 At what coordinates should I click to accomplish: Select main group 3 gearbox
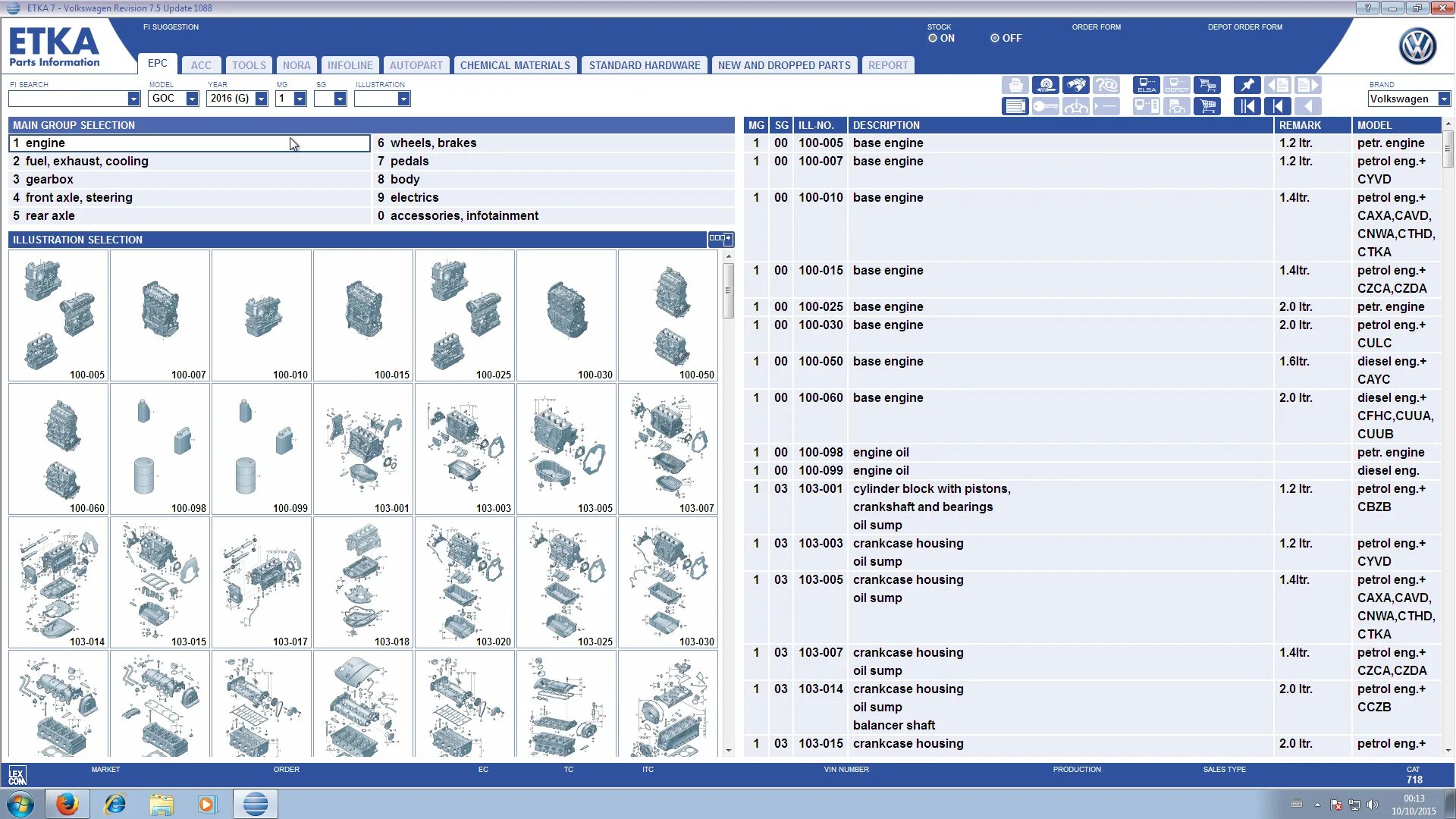point(190,179)
